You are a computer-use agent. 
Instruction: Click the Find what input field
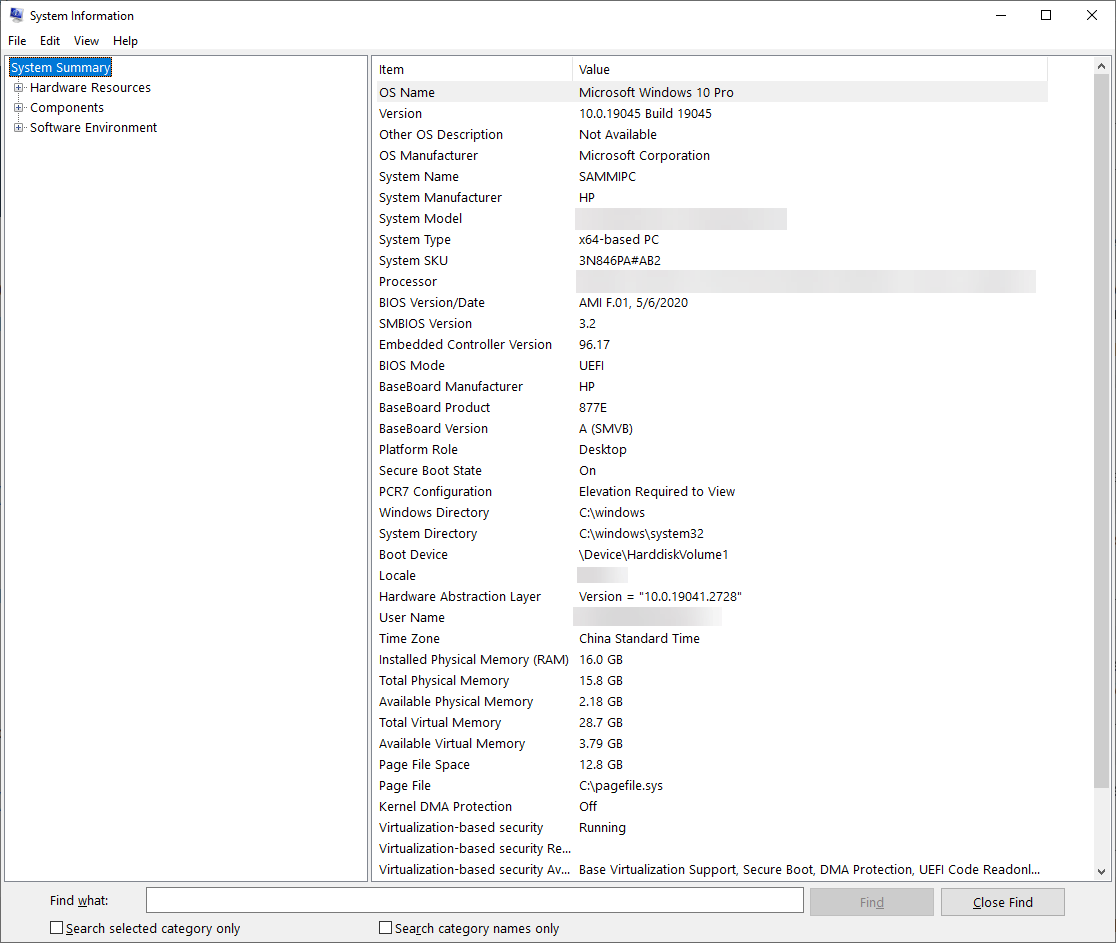click(475, 900)
